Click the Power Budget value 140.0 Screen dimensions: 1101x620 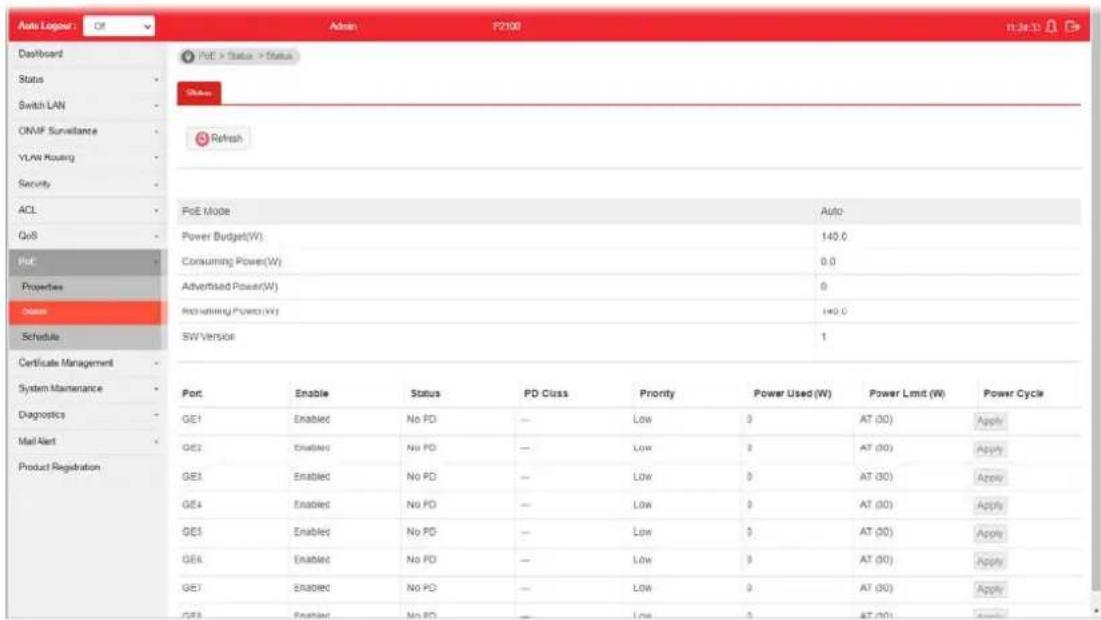(833, 237)
